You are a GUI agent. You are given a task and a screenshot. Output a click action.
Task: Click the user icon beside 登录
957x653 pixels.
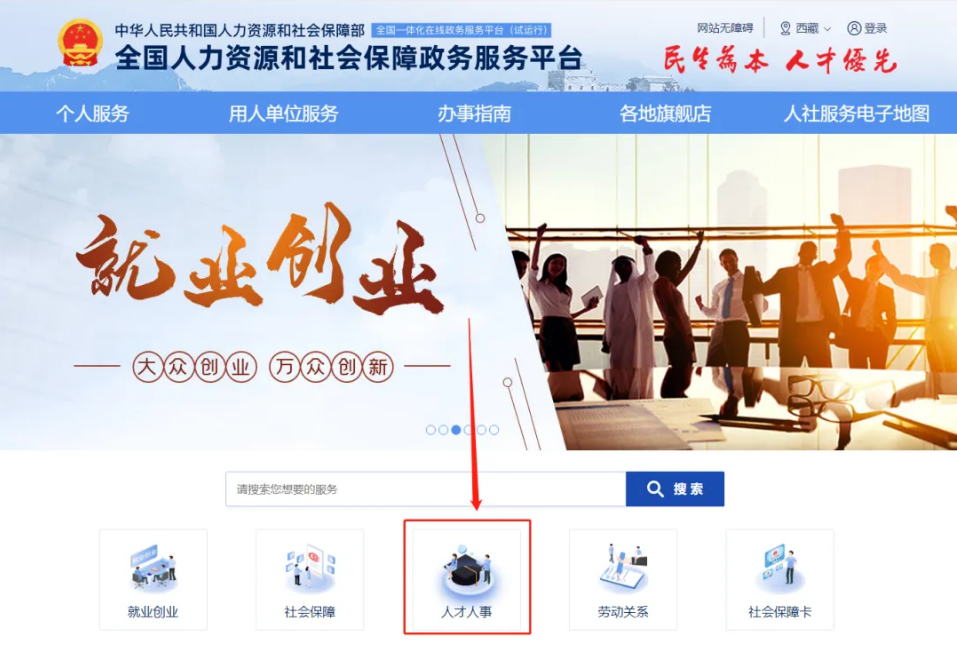pyautogui.click(x=854, y=28)
